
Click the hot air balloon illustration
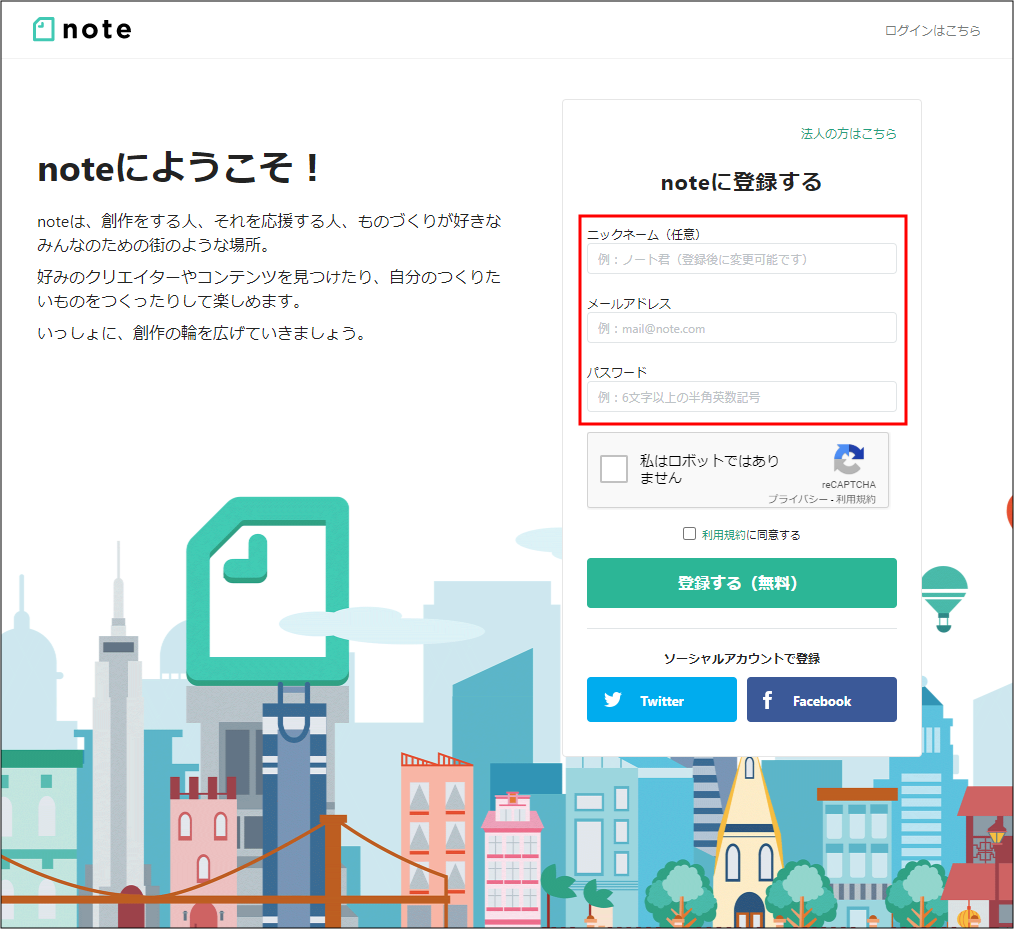(x=943, y=596)
